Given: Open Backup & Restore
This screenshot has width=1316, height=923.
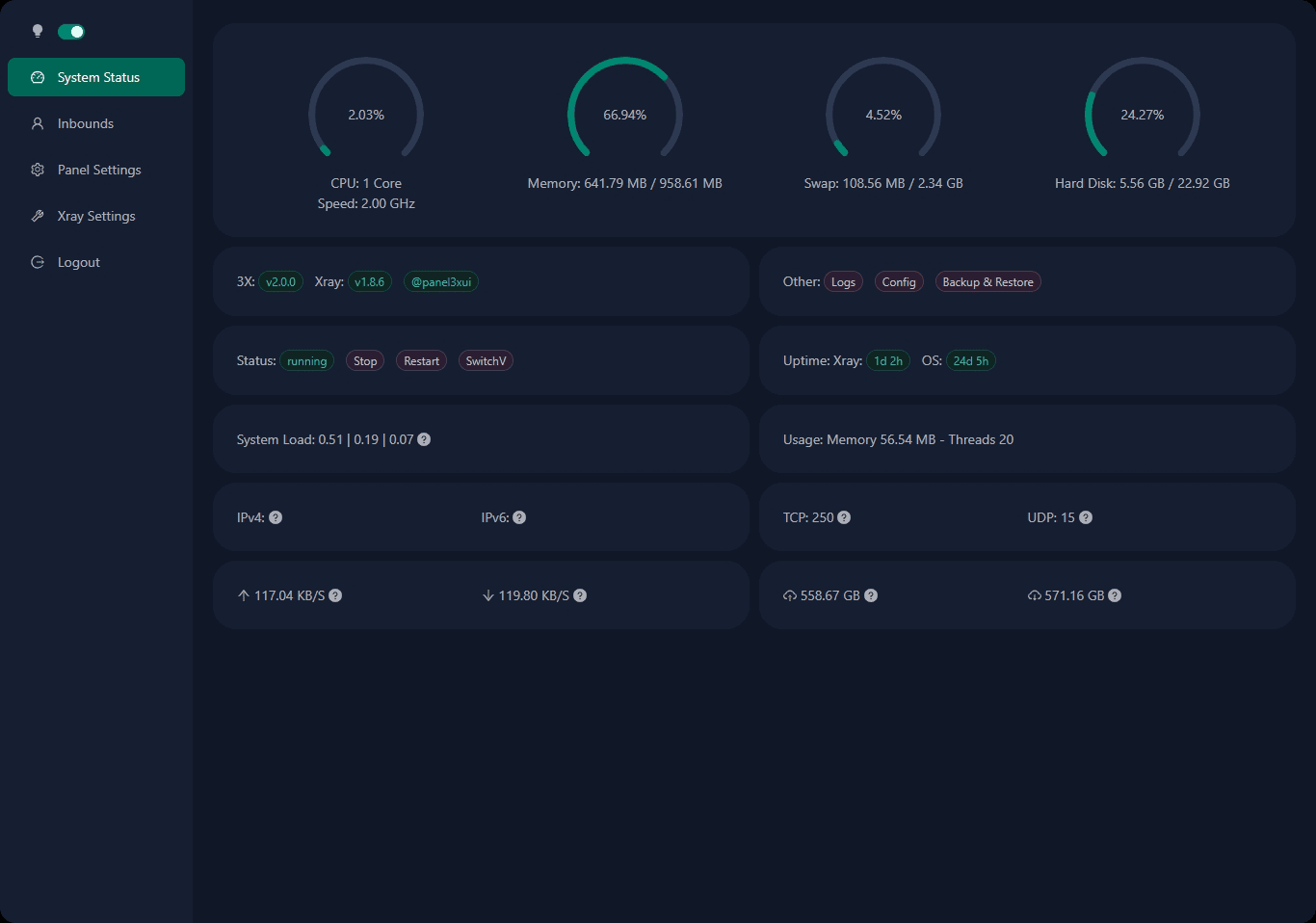Looking at the screenshot, I should tap(987, 282).
